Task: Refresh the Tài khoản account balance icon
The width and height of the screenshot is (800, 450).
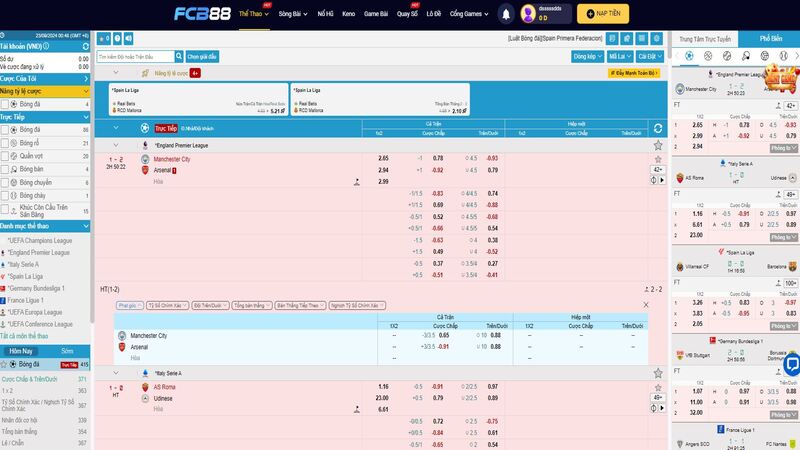Action: (86, 46)
